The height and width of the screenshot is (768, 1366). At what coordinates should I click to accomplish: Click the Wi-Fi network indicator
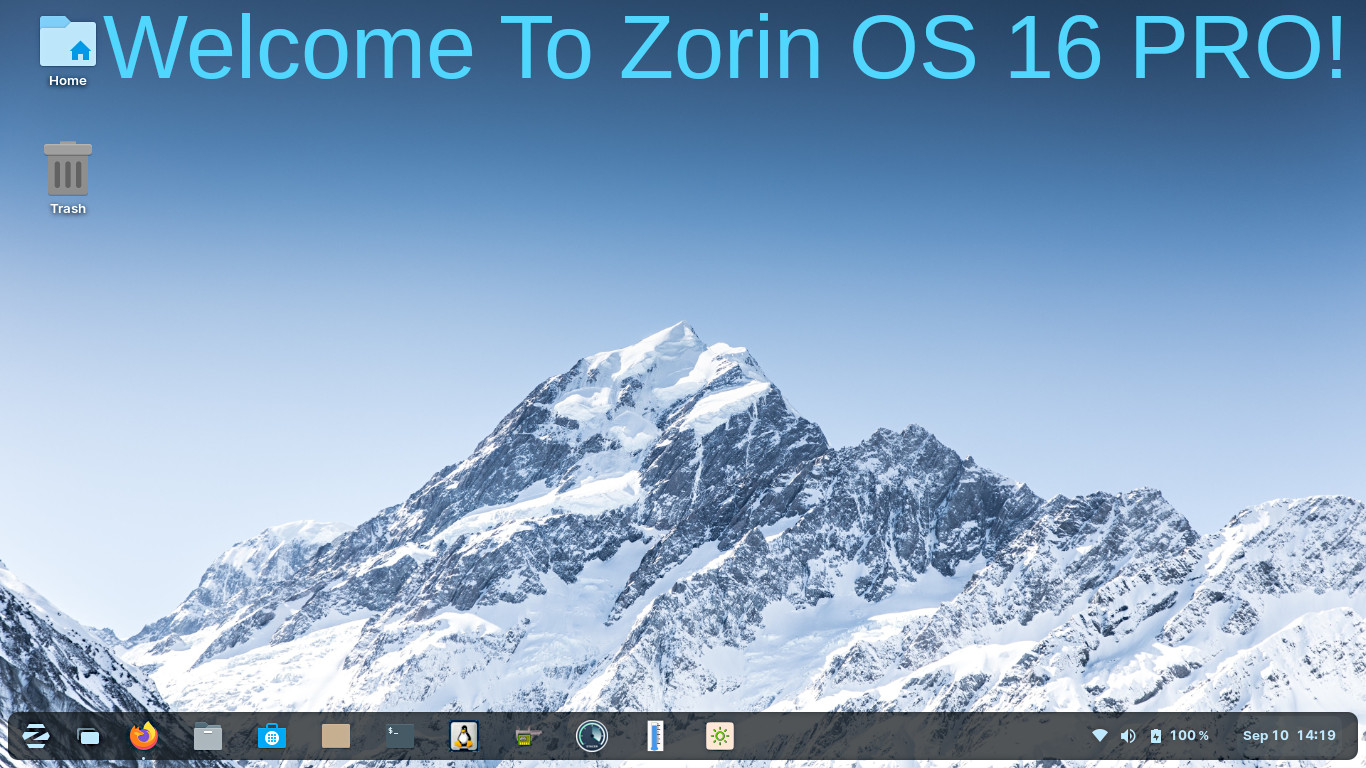click(x=1100, y=736)
